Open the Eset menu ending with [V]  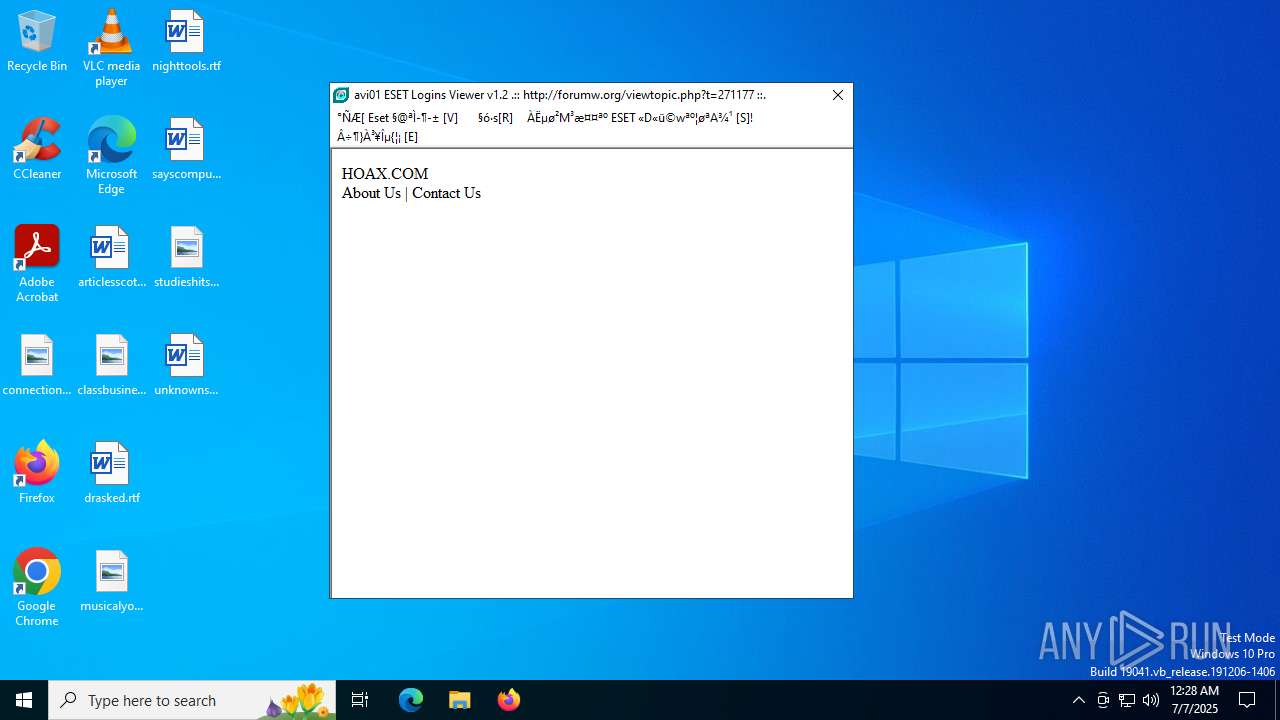[398, 118]
